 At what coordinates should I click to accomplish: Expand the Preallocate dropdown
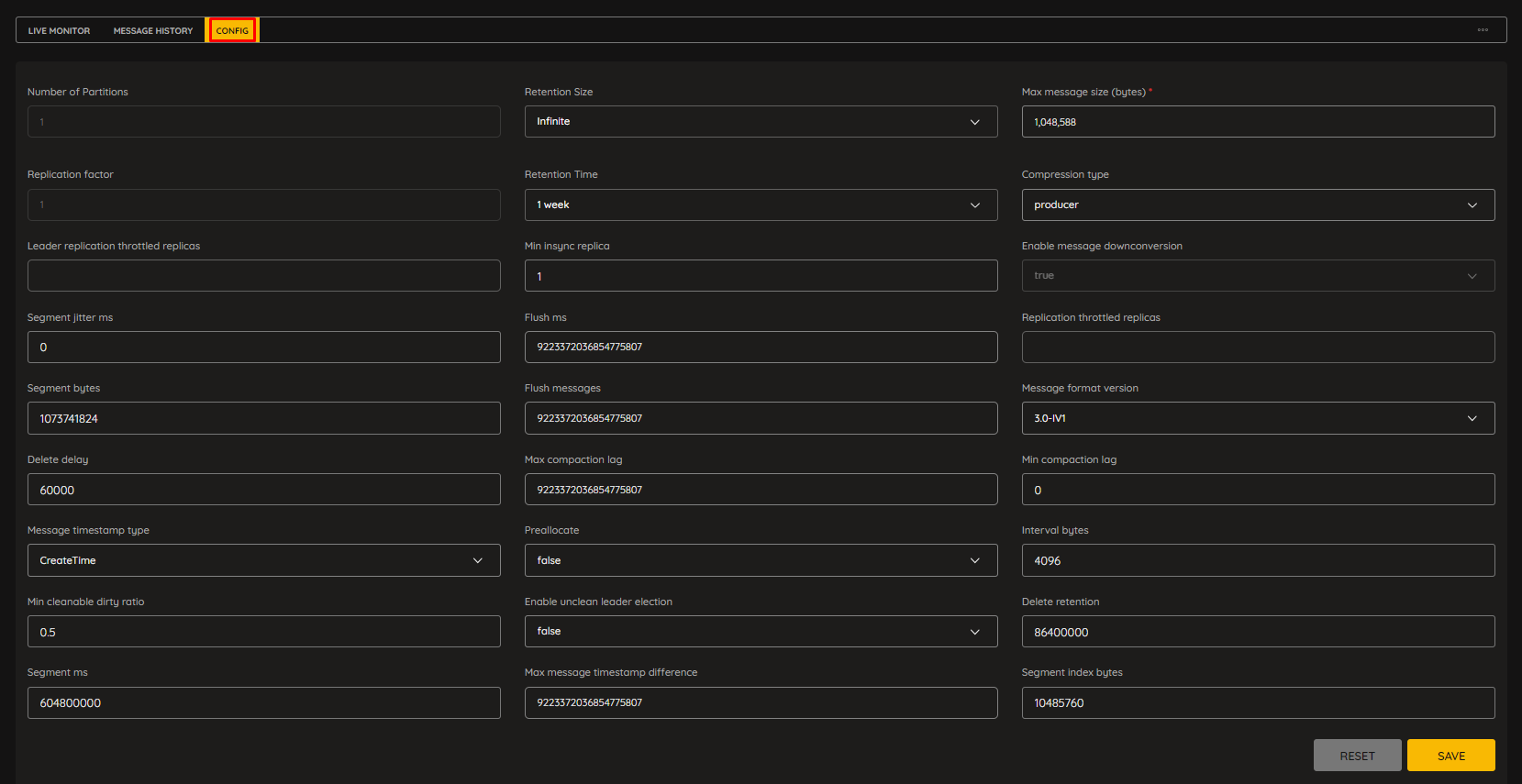coord(761,560)
